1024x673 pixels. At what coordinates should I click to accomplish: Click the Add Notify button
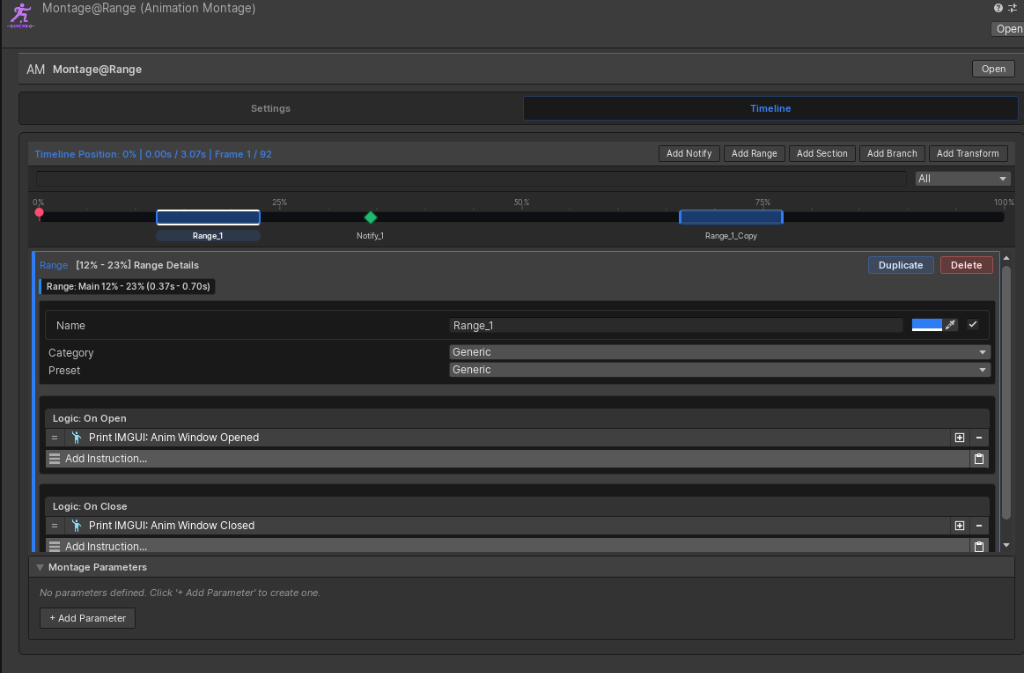(689, 153)
